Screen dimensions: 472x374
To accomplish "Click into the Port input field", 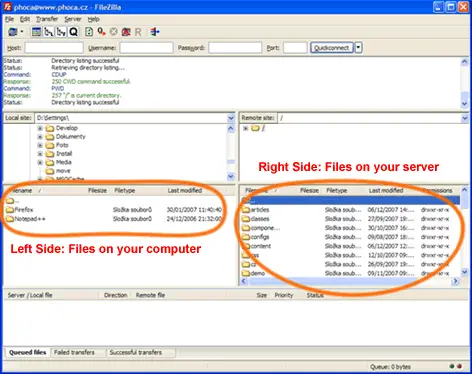I will click(x=295, y=48).
